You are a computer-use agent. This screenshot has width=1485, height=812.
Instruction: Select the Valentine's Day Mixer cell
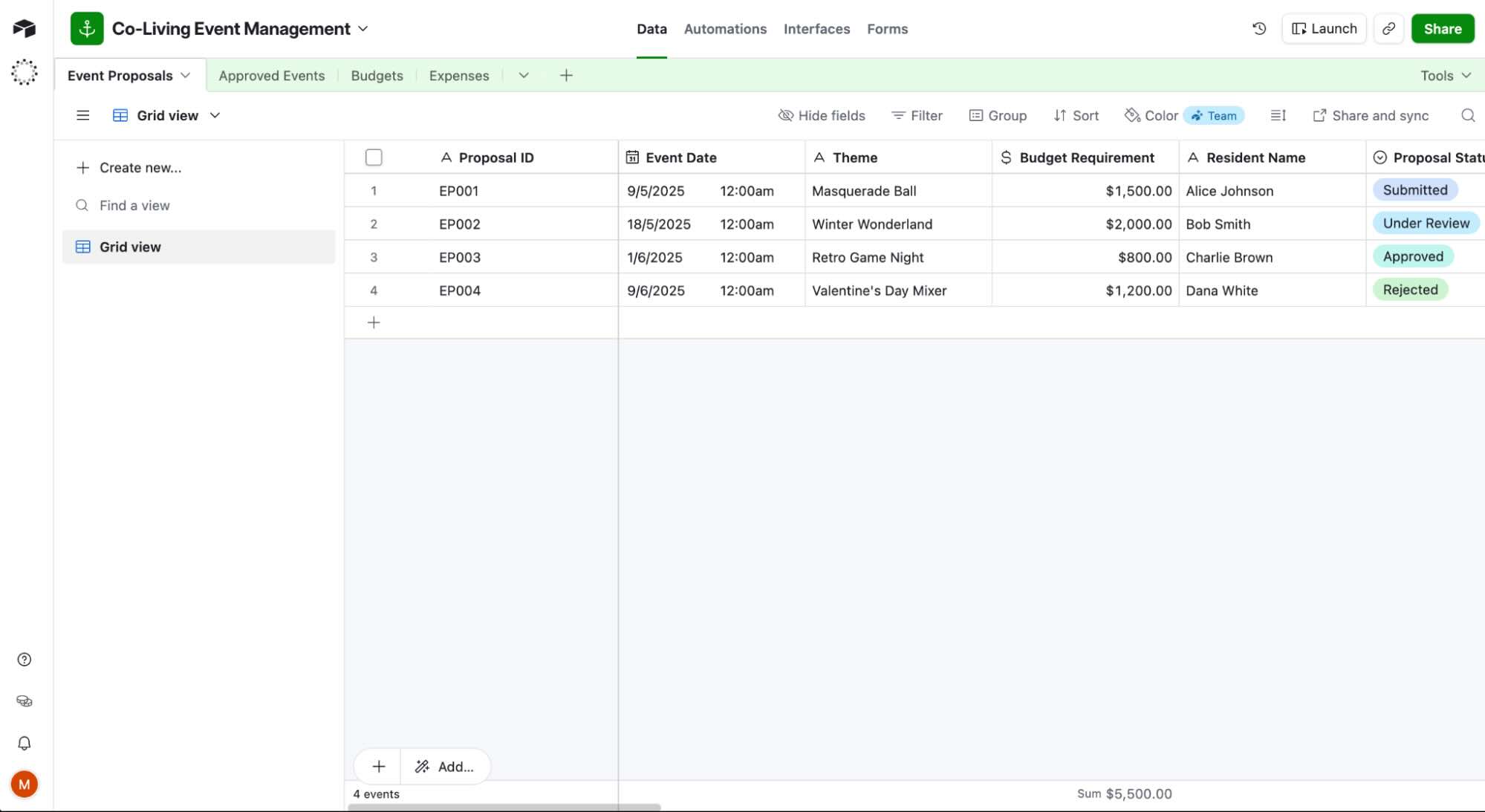point(898,290)
